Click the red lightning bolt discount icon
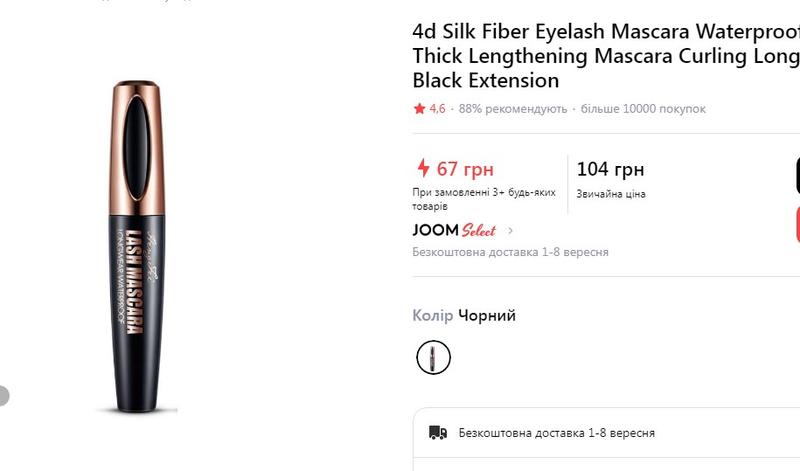800x471 pixels. pyautogui.click(x=423, y=168)
